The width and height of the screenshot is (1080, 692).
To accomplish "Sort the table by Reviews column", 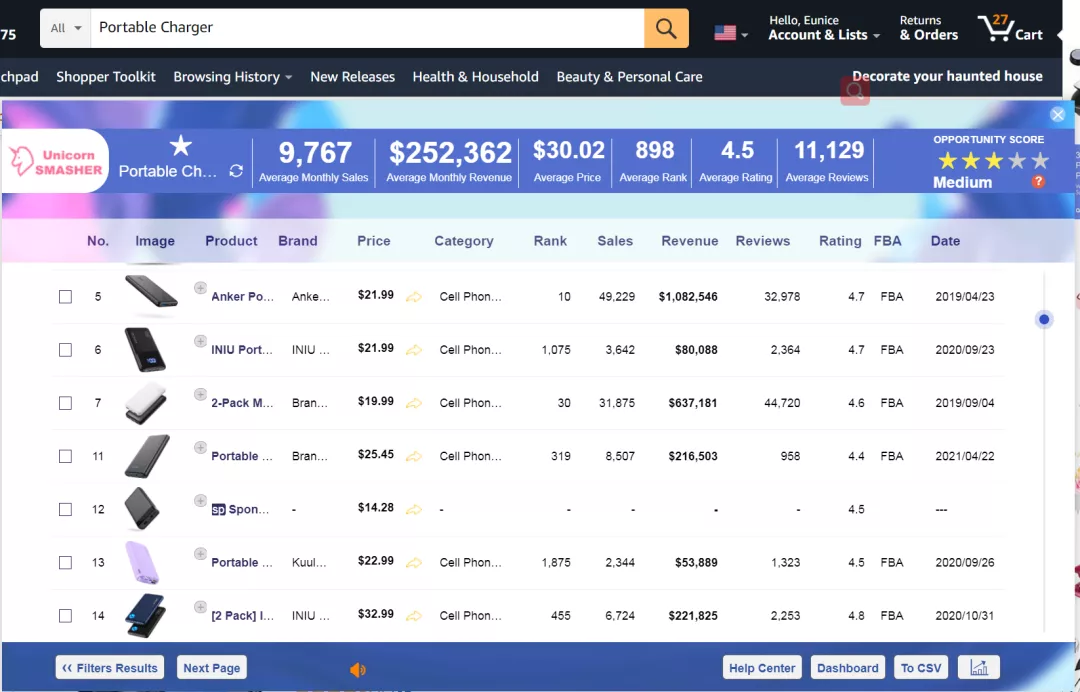I will [762, 241].
